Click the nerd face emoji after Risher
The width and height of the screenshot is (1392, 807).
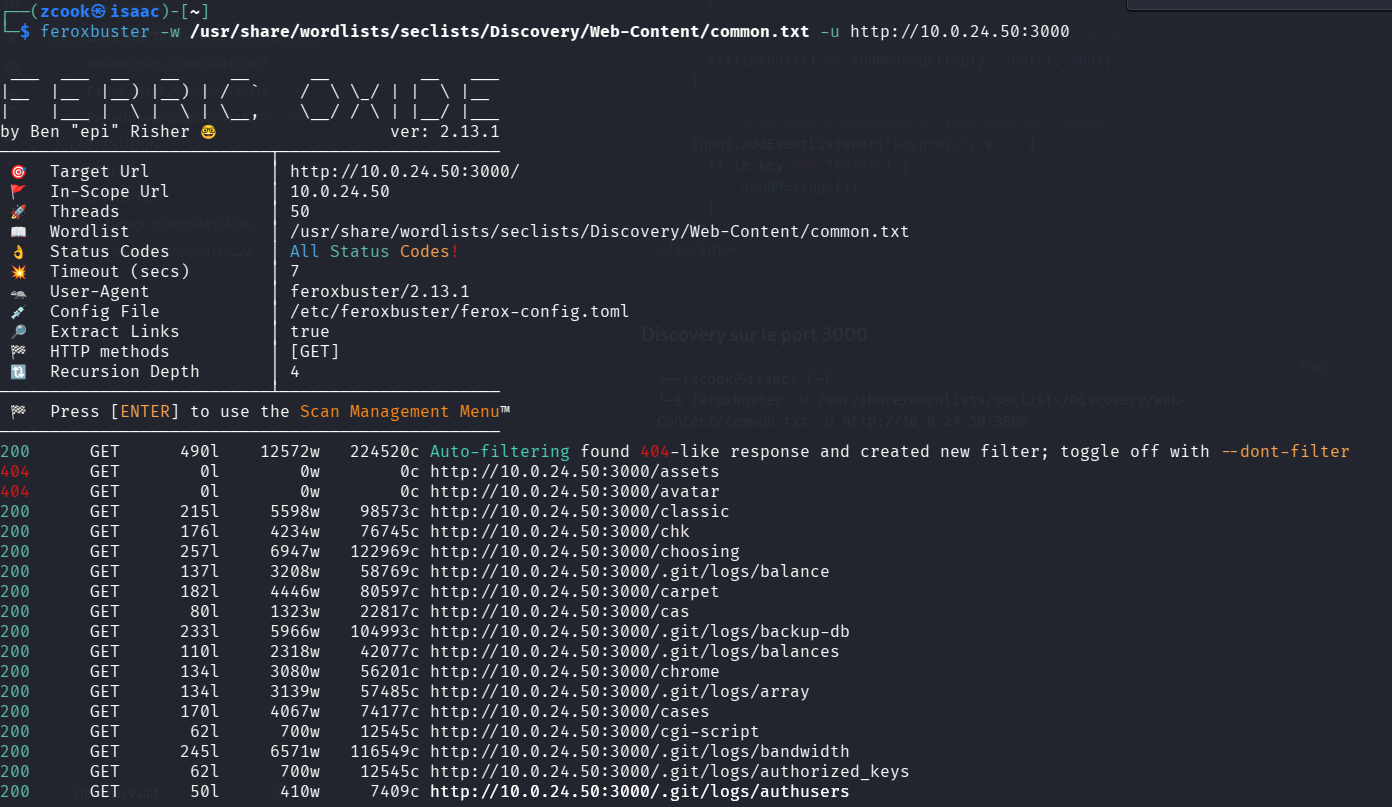tap(208, 132)
